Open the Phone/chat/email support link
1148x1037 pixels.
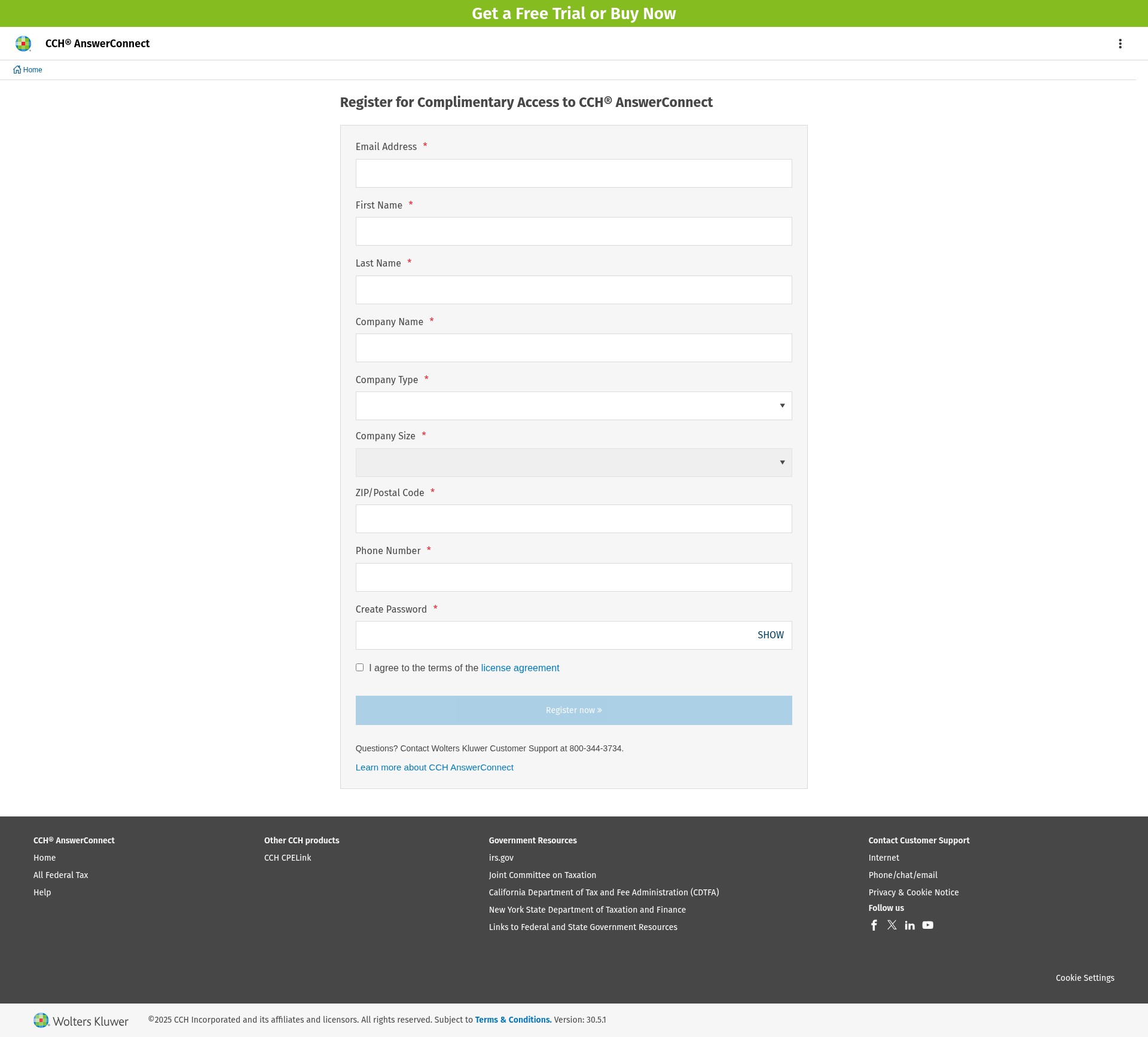click(x=903, y=875)
